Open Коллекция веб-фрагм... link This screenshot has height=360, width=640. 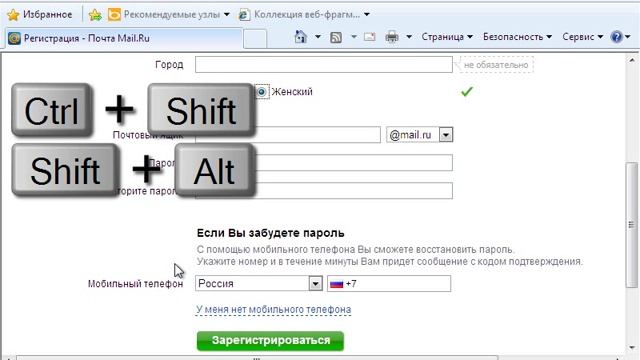click(x=299, y=15)
